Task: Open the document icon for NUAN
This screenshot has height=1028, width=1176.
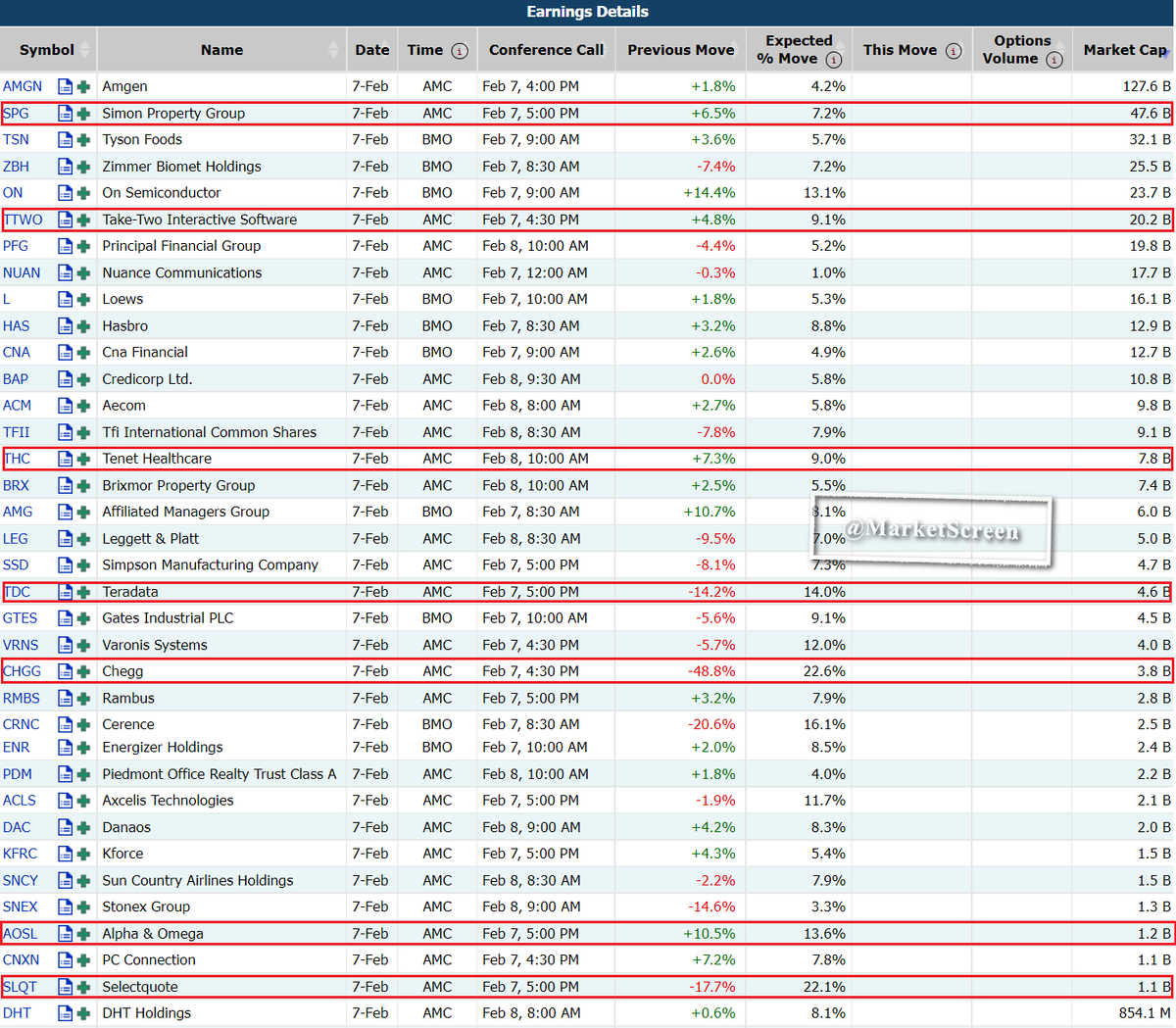Action: coord(65,272)
